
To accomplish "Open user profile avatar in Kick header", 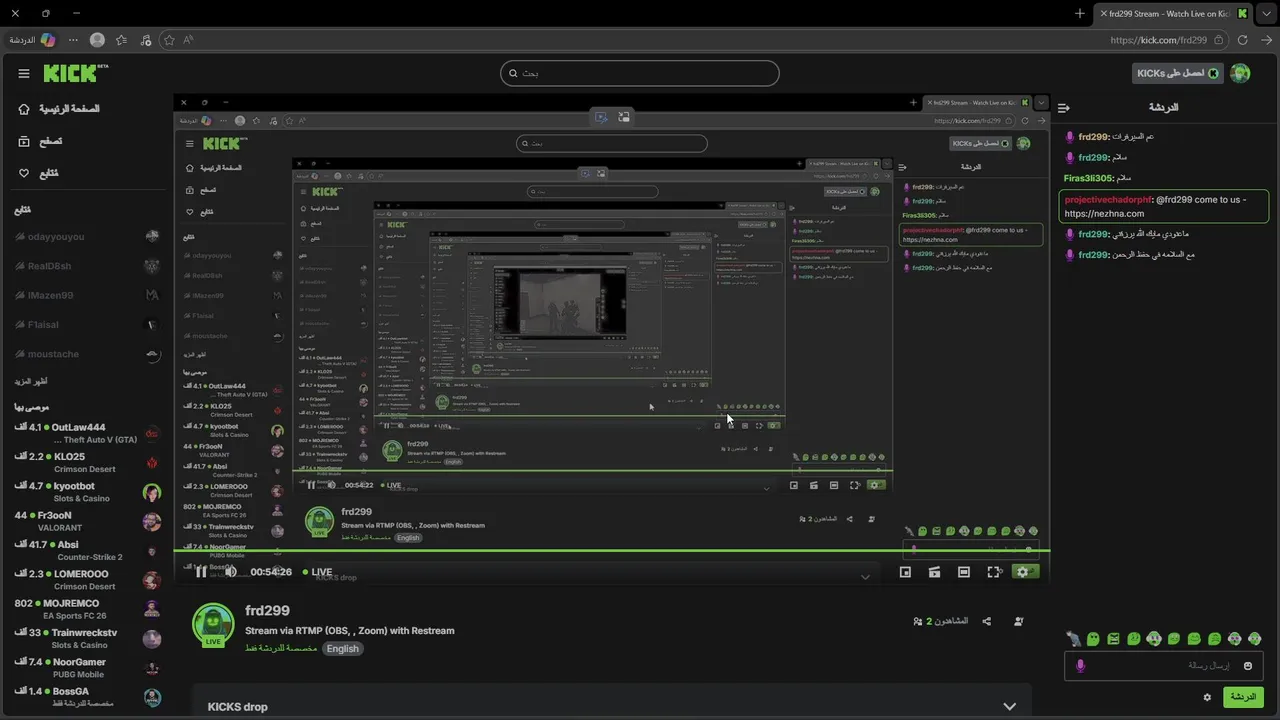I will pyautogui.click(x=1240, y=73).
